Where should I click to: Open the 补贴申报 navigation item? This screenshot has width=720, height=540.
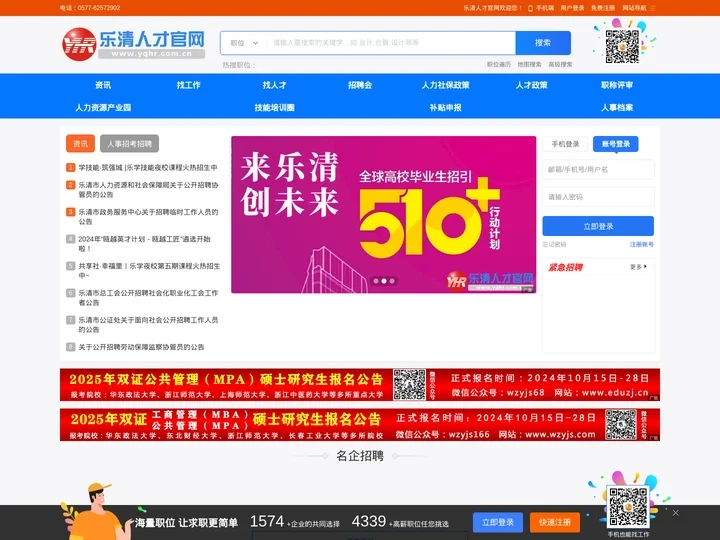[x=445, y=107]
